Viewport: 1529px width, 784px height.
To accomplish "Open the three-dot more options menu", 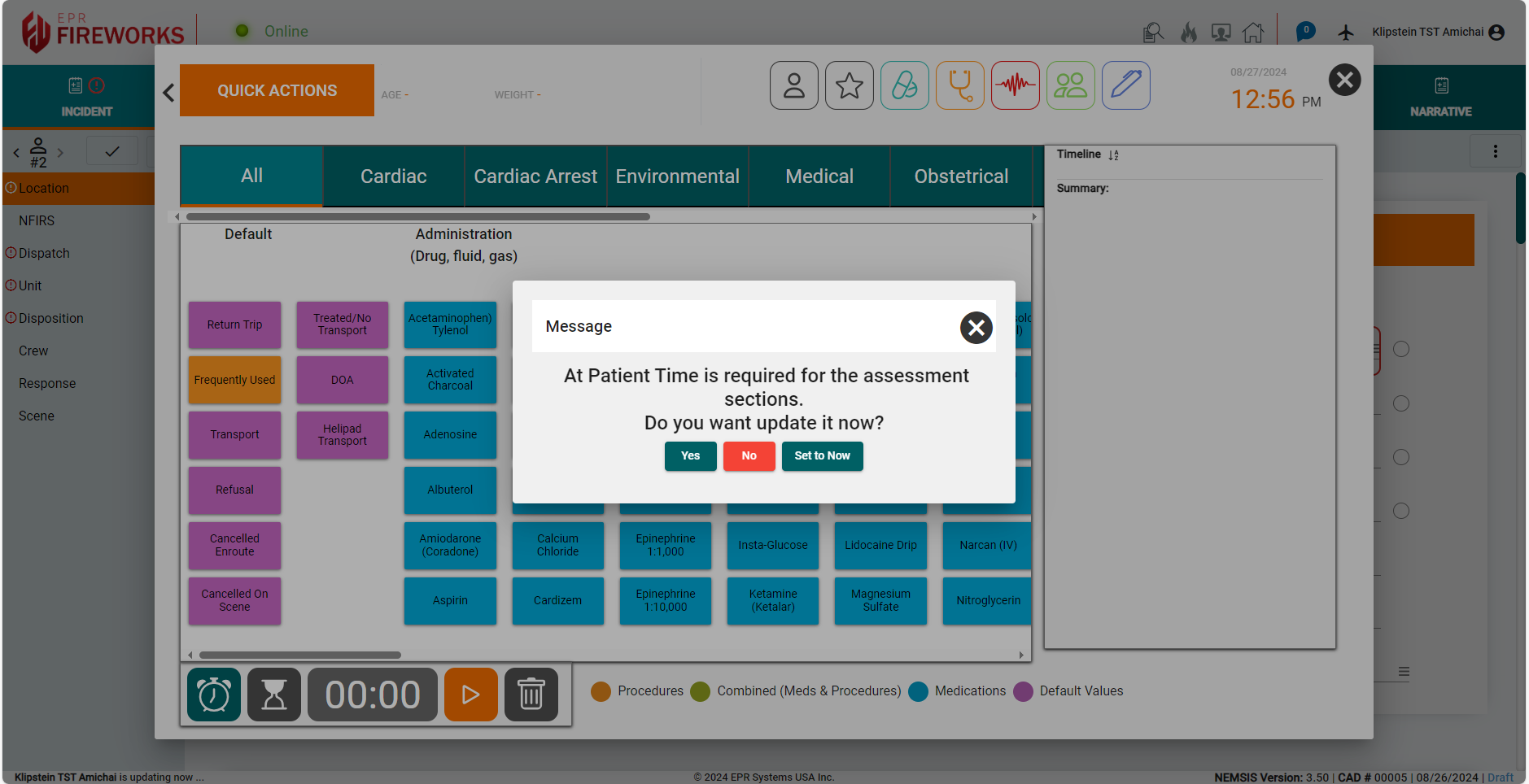I will point(1495,151).
